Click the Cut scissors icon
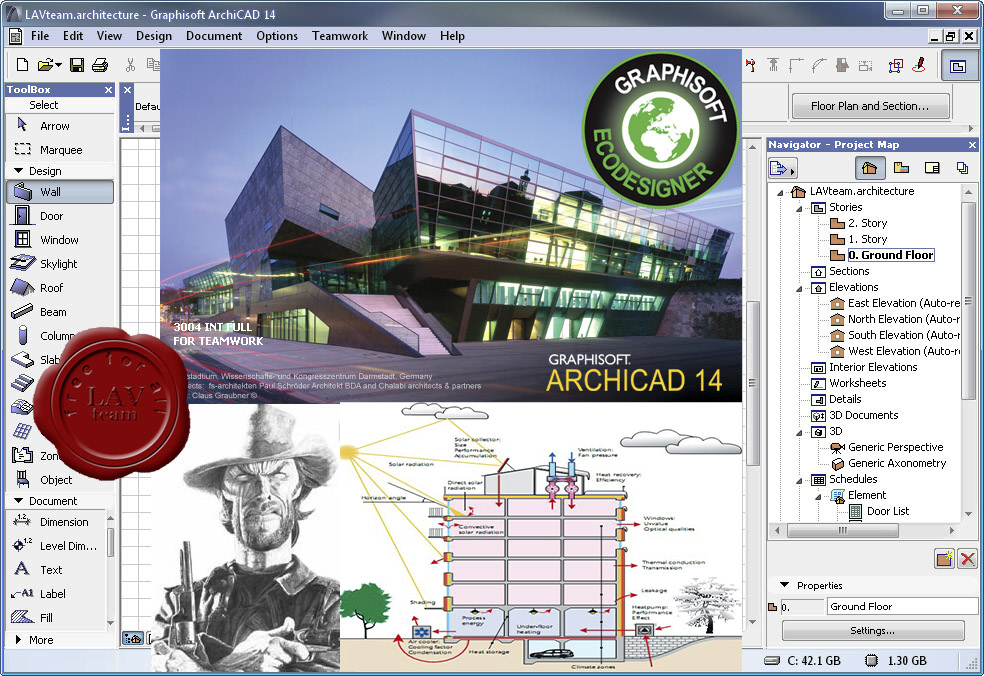 point(130,65)
